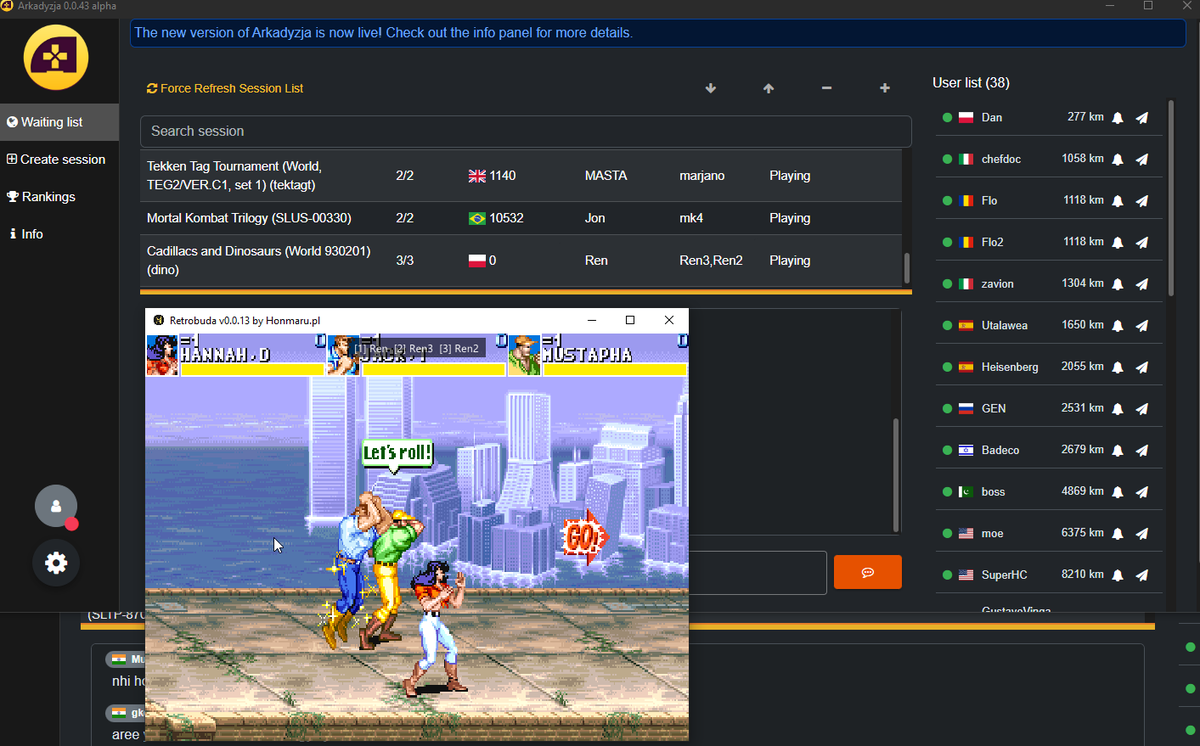Click bell icon next to Flo2
Viewport: 1200px width, 746px height.
(1118, 242)
